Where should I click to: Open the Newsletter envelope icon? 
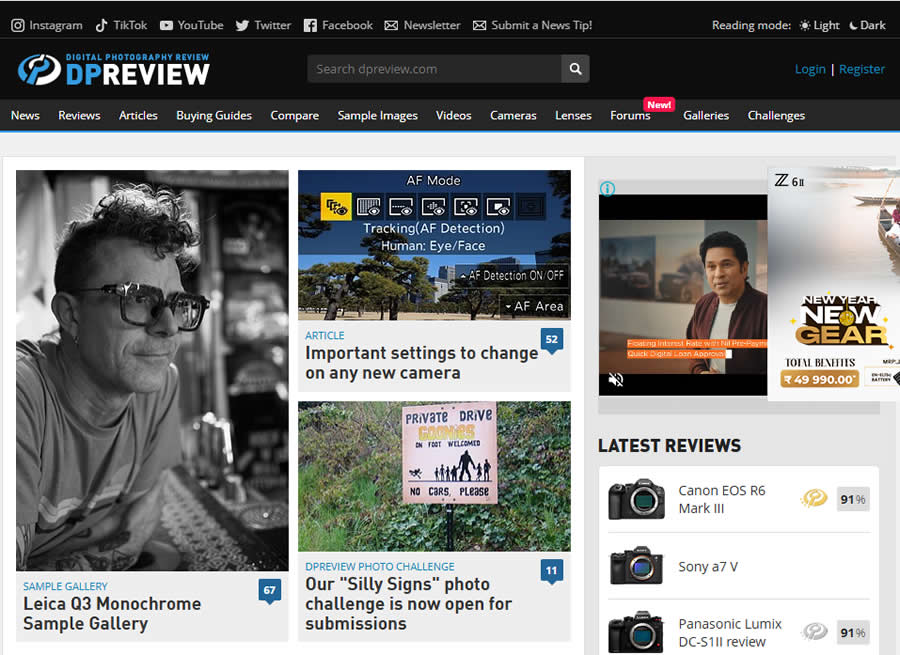[x=393, y=25]
